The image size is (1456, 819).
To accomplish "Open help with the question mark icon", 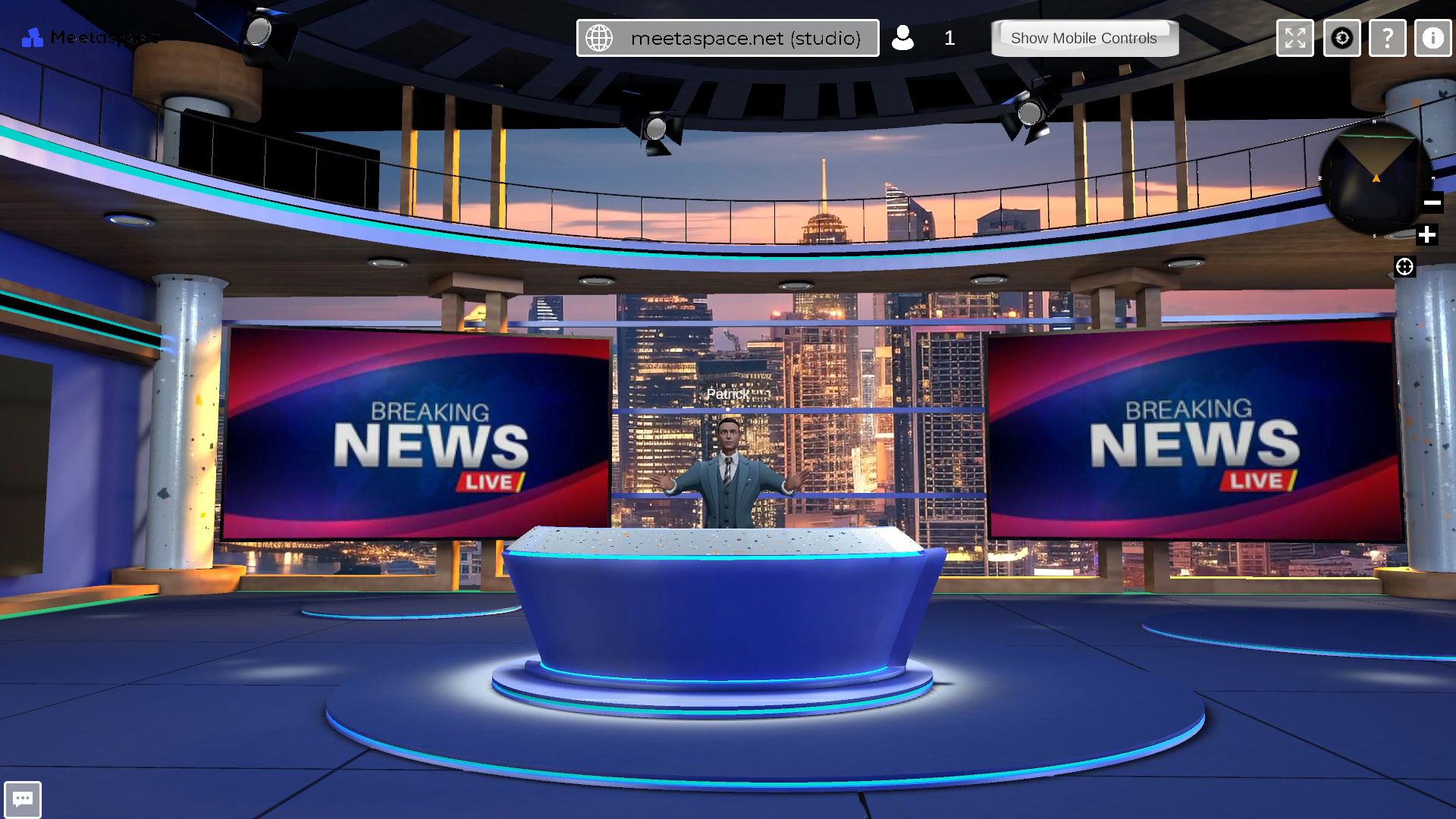I will (x=1388, y=38).
